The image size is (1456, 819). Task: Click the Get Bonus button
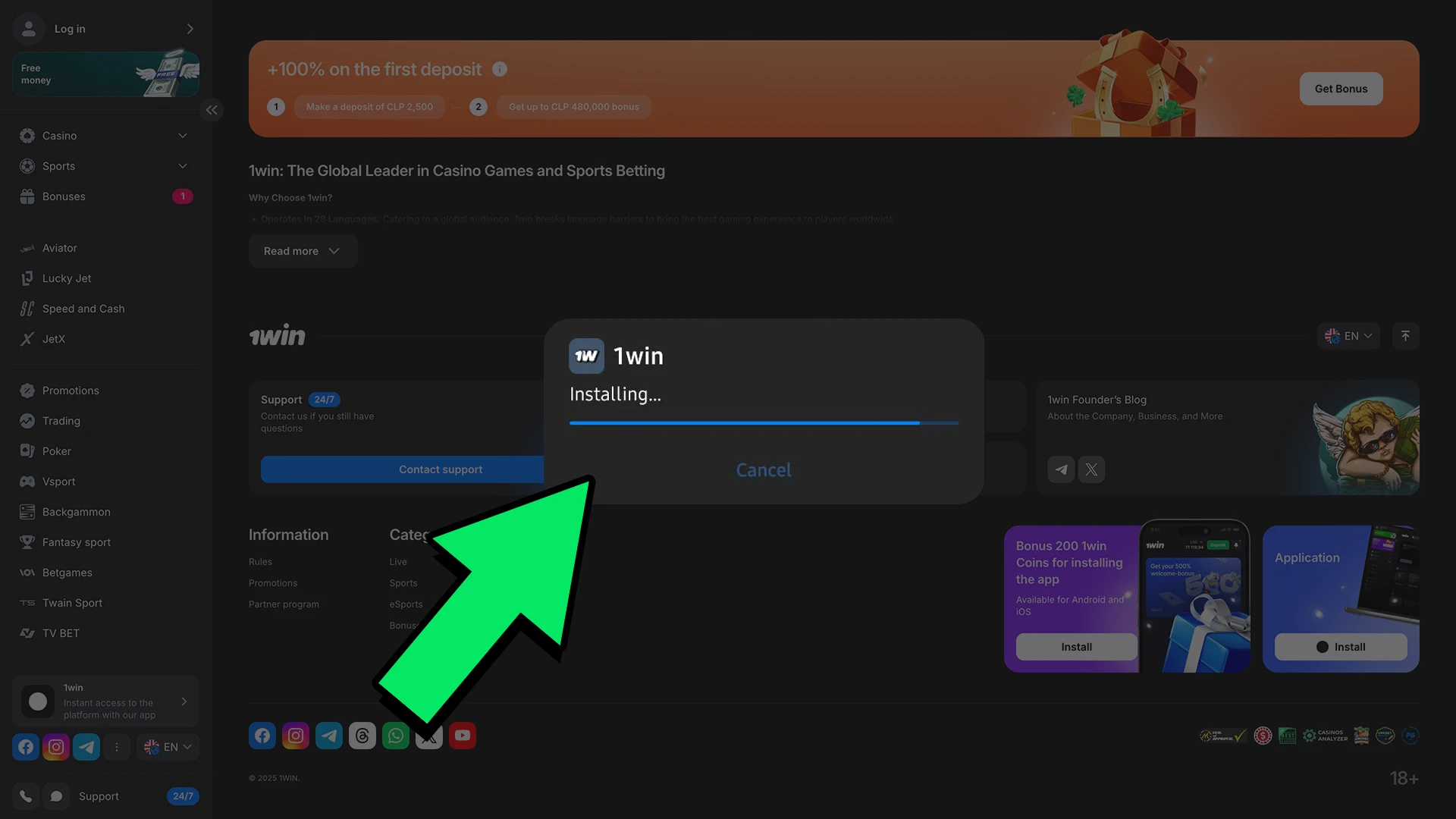click(1341, 89)
